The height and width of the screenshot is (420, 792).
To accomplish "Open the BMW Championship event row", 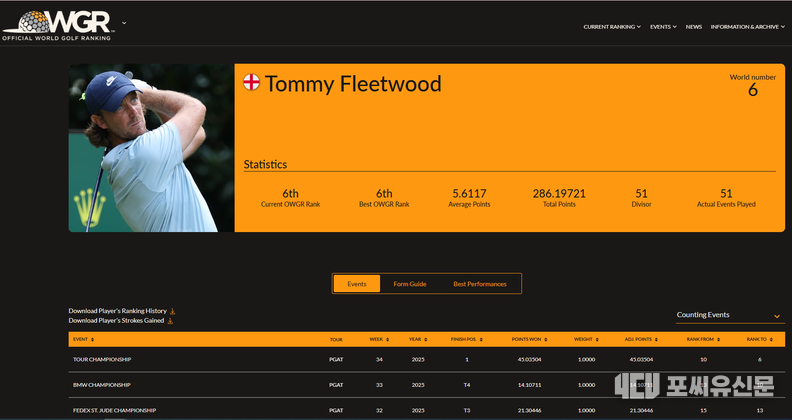I will pyautogui.click(x=427, y=385).
